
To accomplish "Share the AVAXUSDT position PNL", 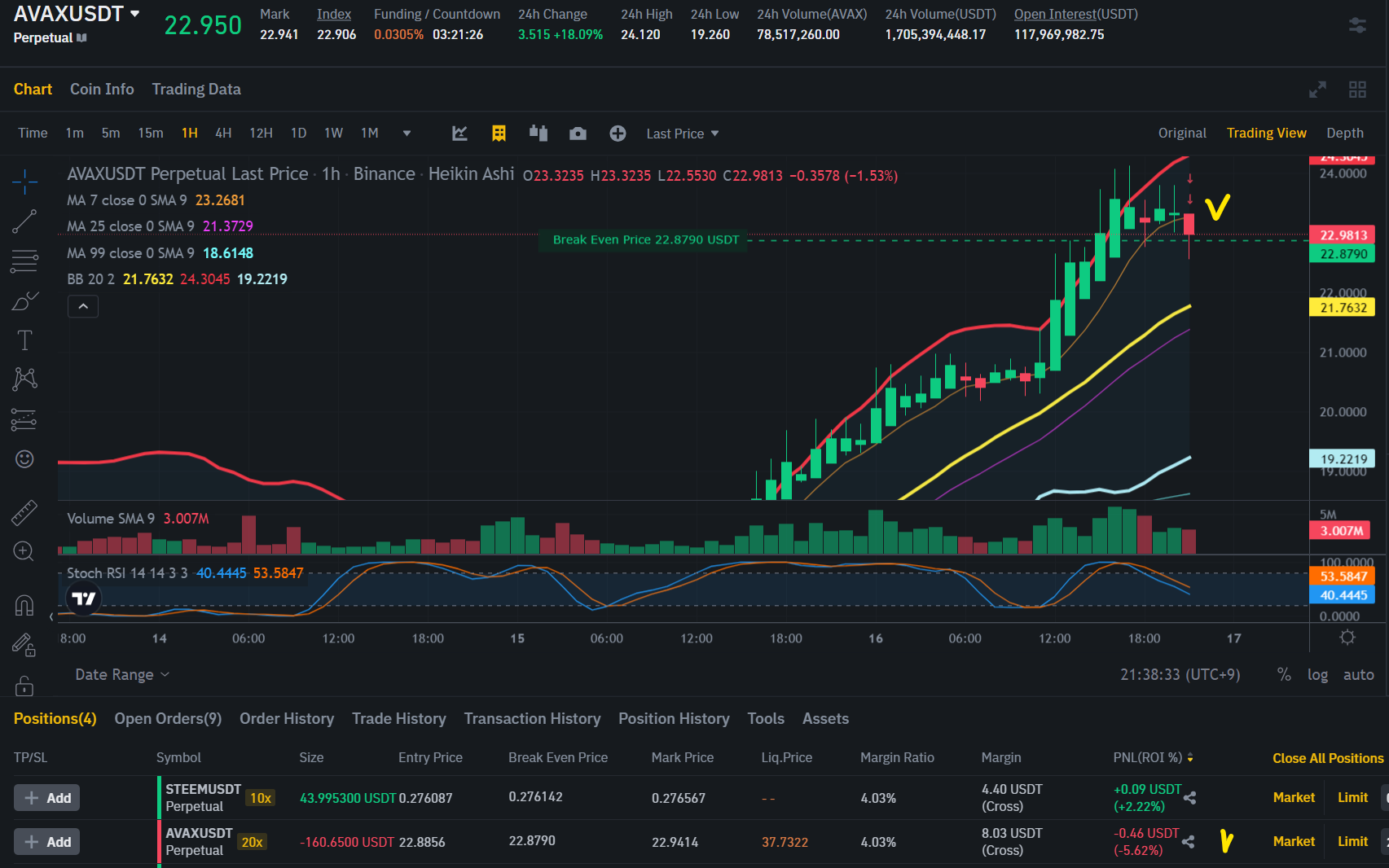I will pos(1188,842).
